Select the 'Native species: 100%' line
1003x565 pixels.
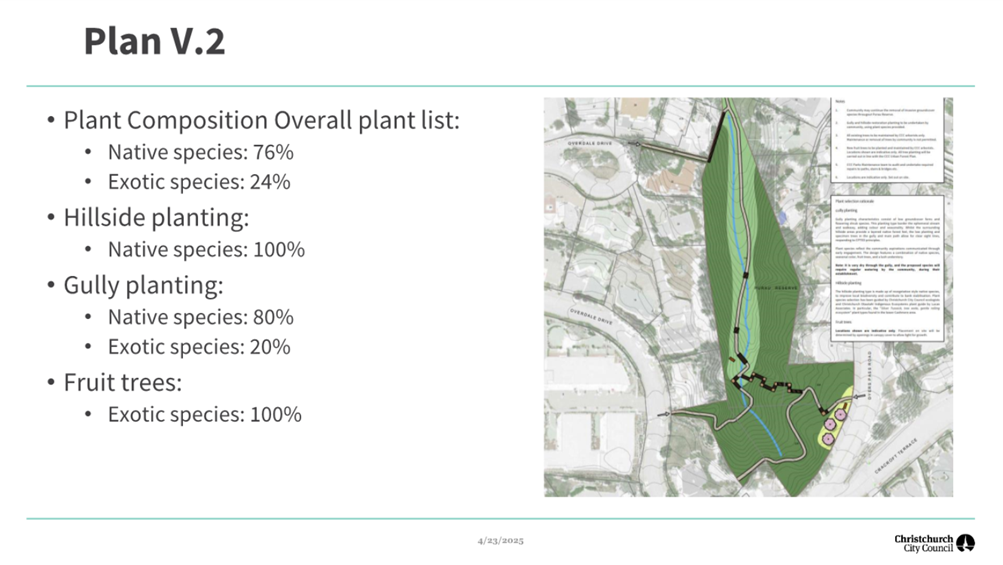pos(206,249)
